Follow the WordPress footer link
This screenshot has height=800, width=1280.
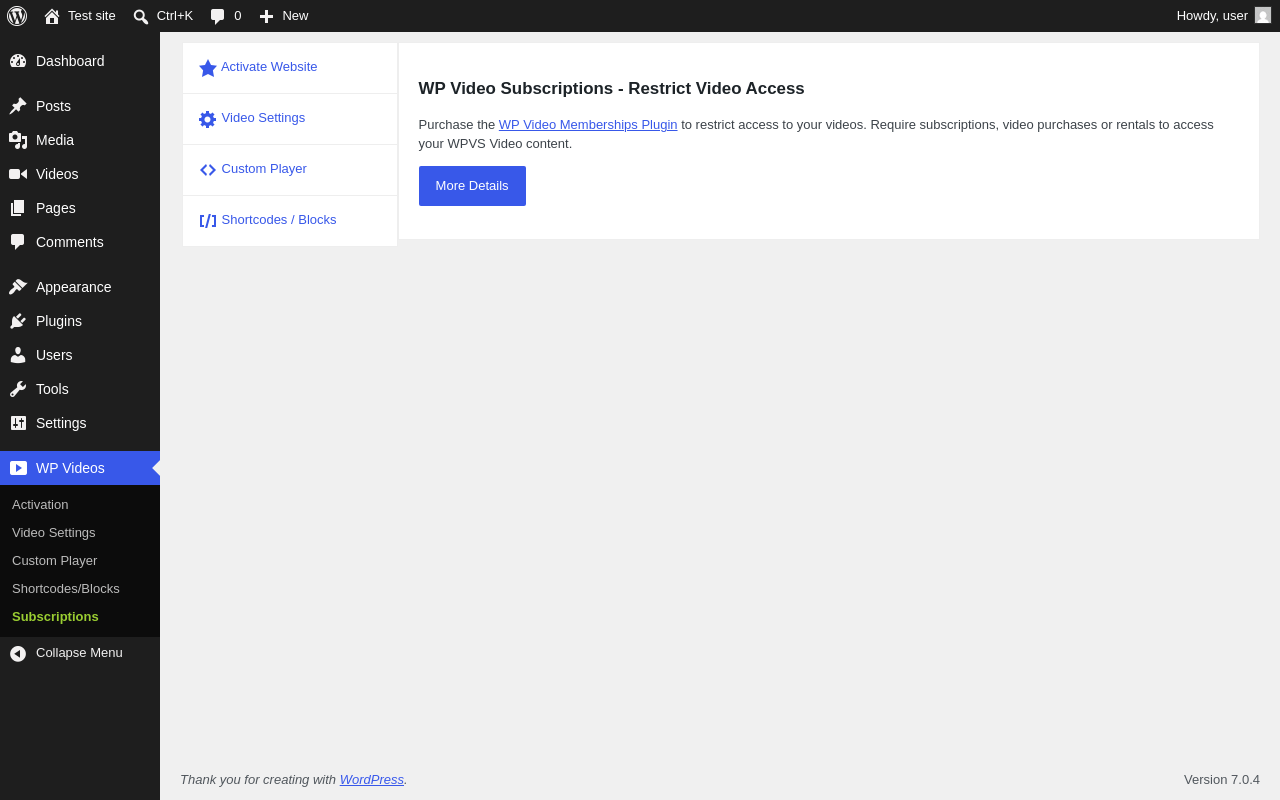coord(372,780)
